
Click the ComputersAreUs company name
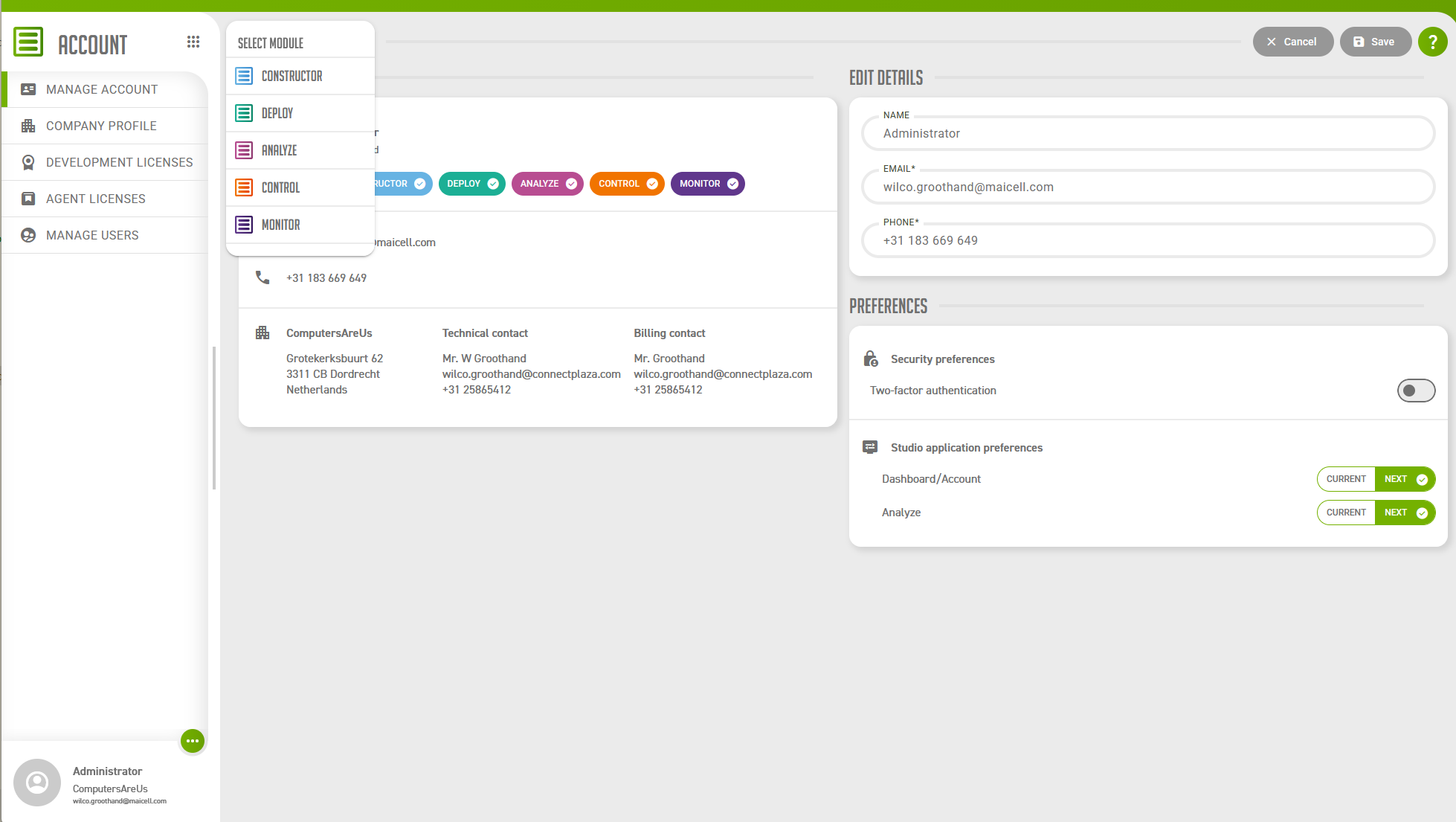point(329,333)
